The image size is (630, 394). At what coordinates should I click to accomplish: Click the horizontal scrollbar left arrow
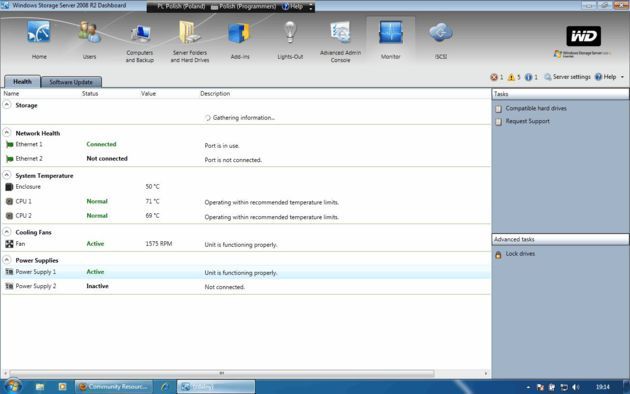tap(5, 373)
